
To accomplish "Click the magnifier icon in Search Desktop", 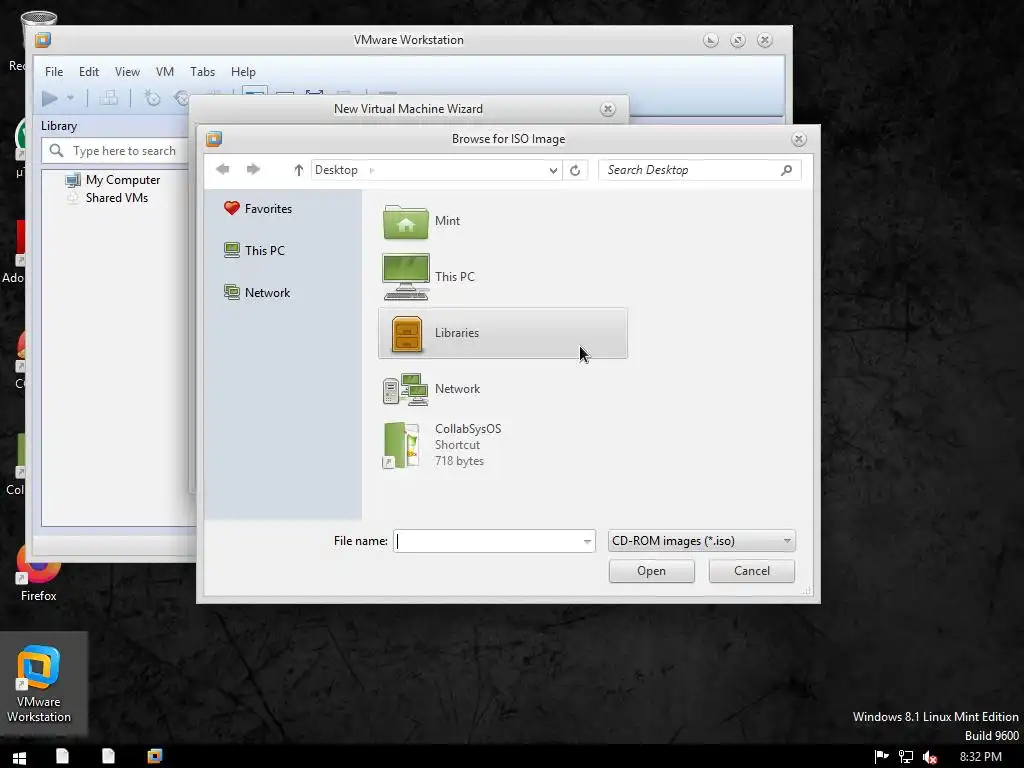I will pos(786,170).
